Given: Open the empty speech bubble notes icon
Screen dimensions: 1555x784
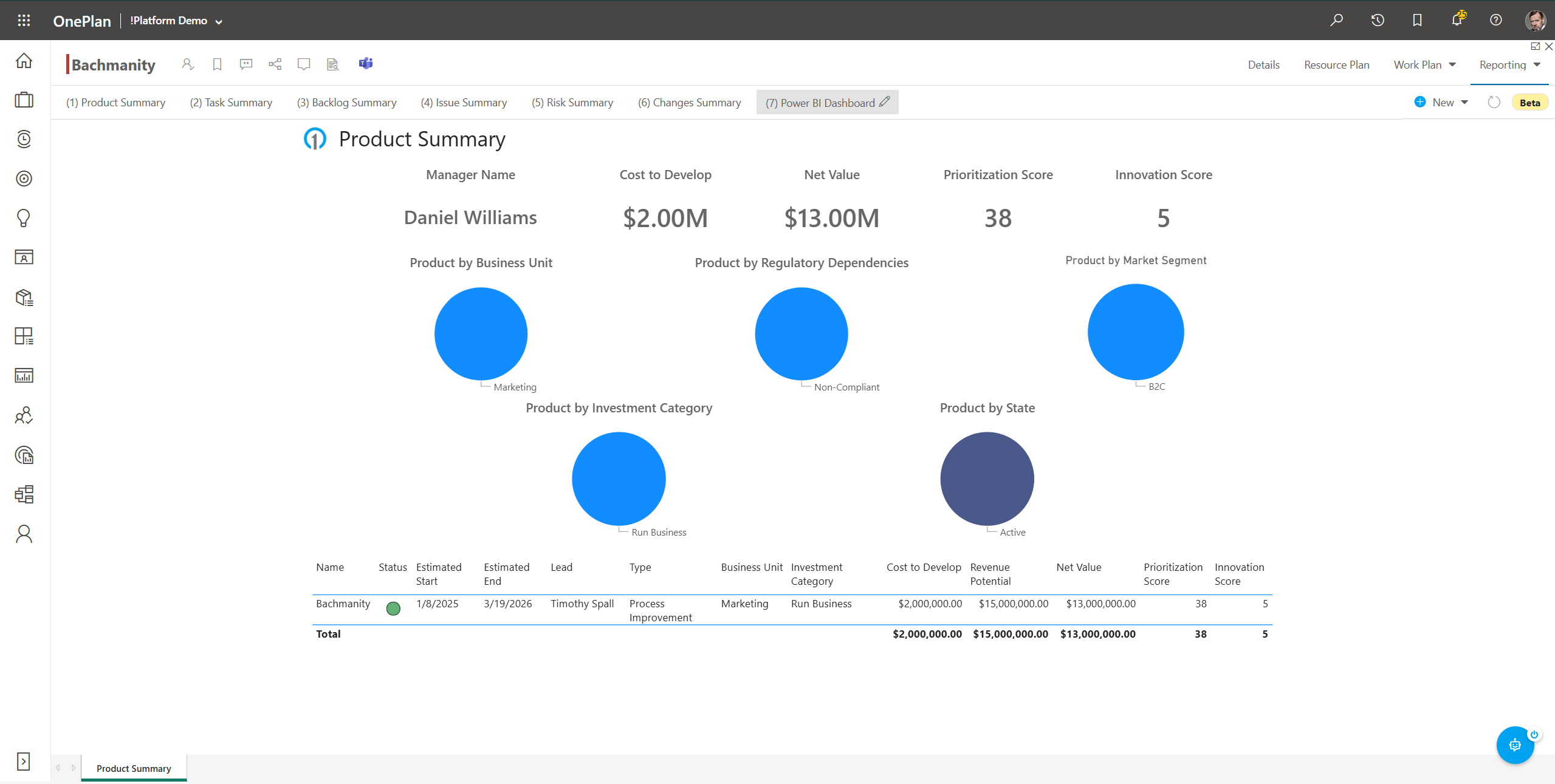Looking at the screenshot, I should coord(304,64).
